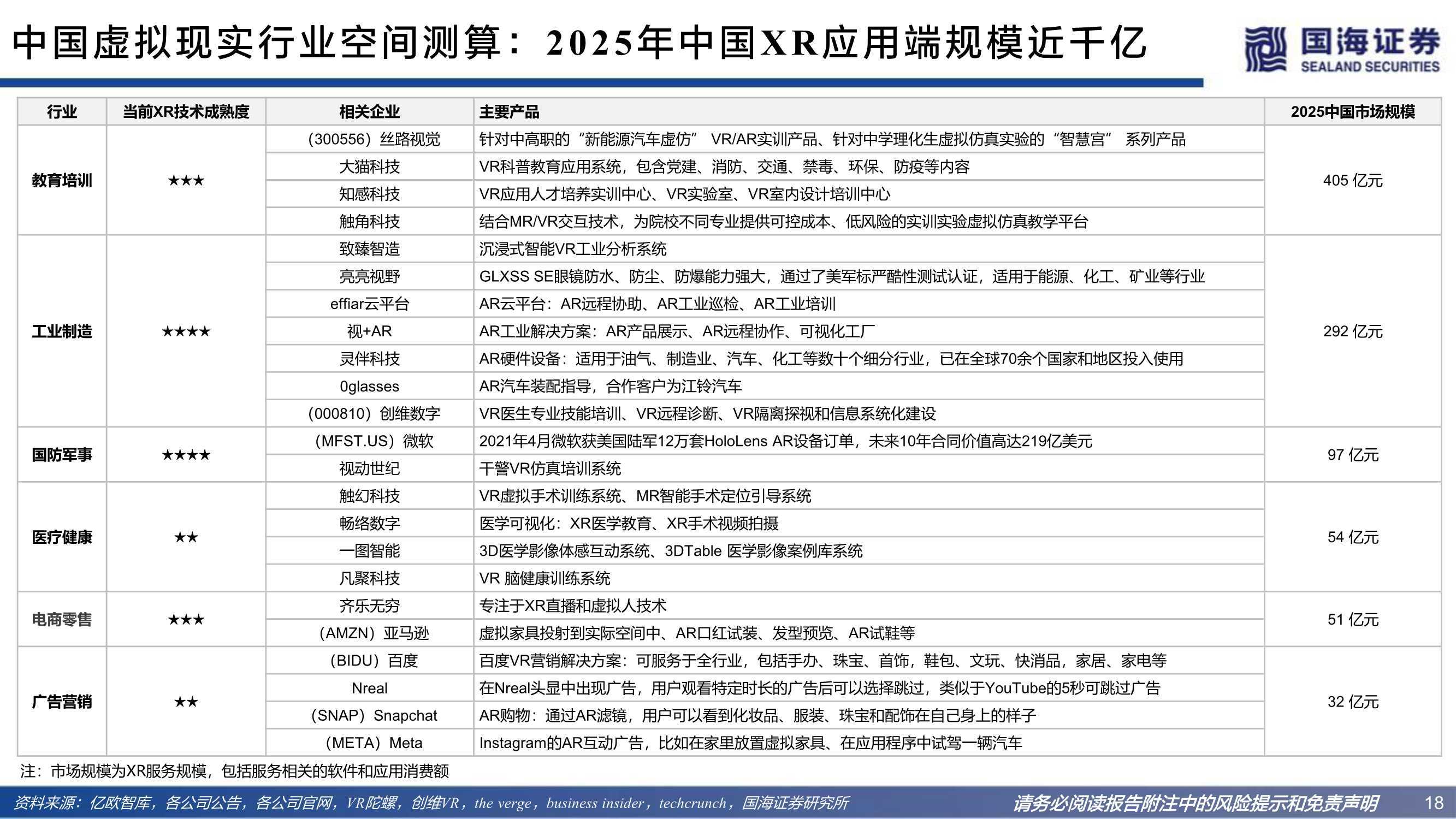Click the (BIDU) 百度 company cell
1456x819 pixels.
click(x=369, y=660)
